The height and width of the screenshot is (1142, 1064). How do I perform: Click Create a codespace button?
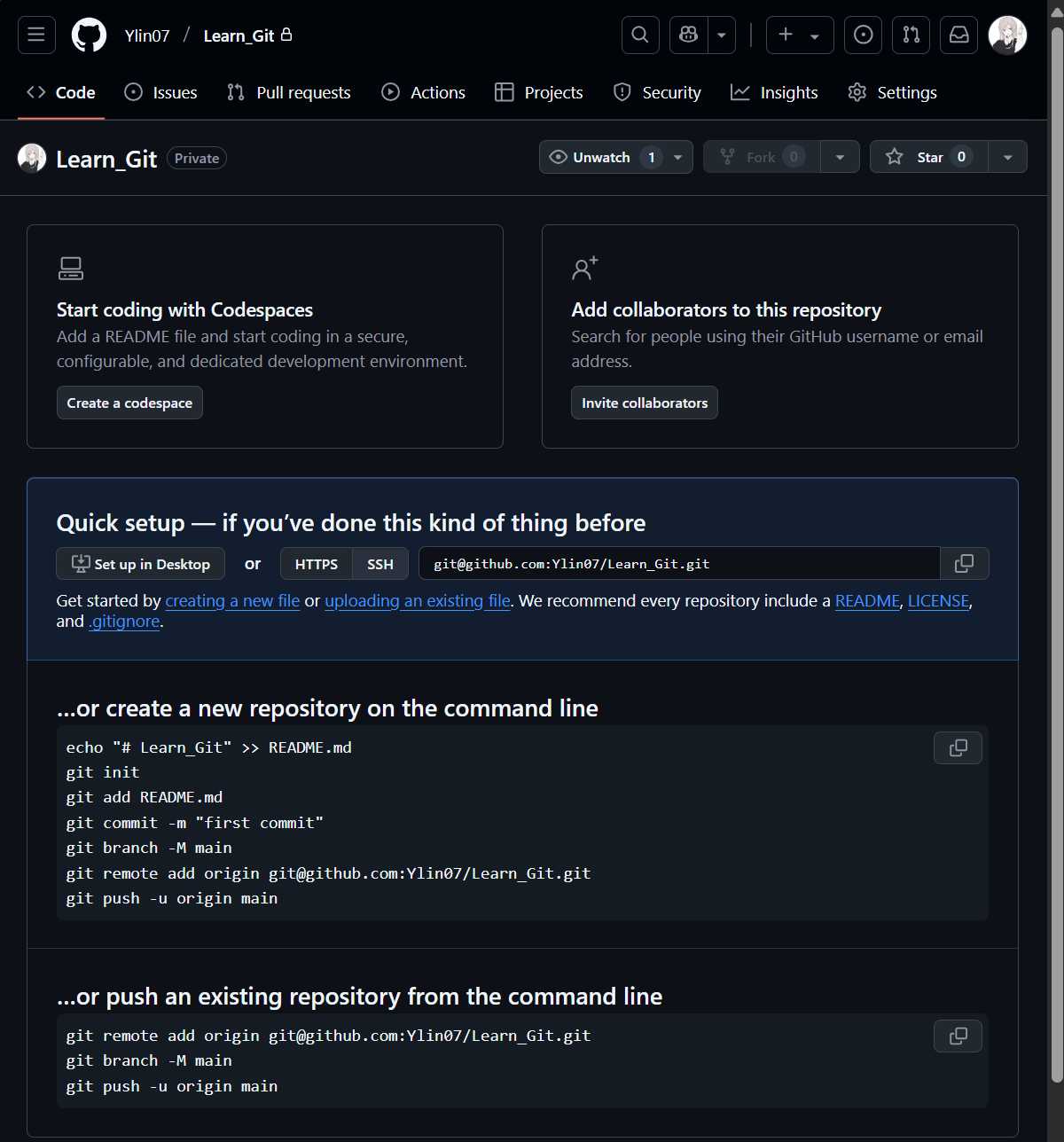[x=129, y=403]
